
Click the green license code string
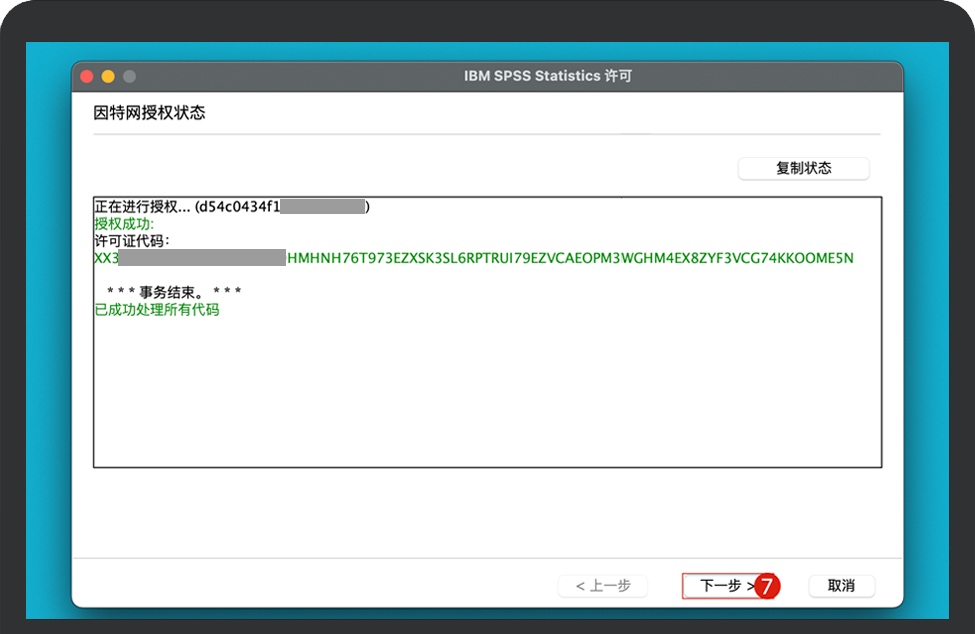point(474,258)
